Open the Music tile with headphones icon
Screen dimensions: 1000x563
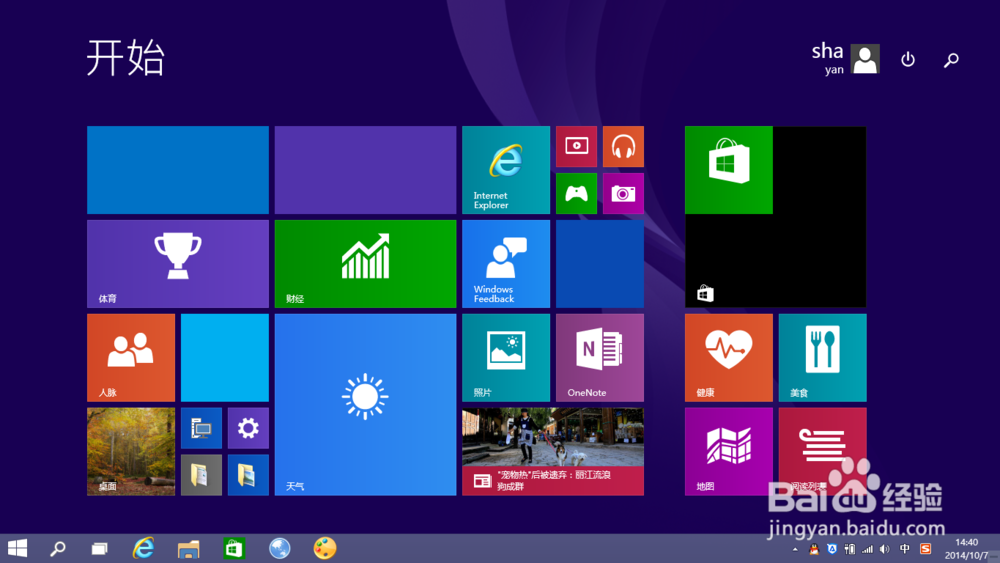point(623,147)
